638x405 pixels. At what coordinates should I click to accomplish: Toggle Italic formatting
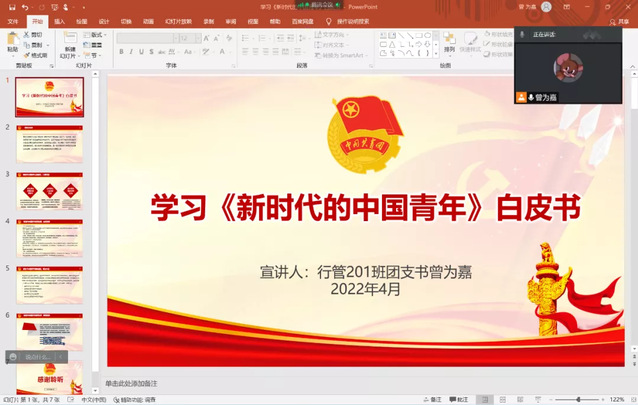131,52
